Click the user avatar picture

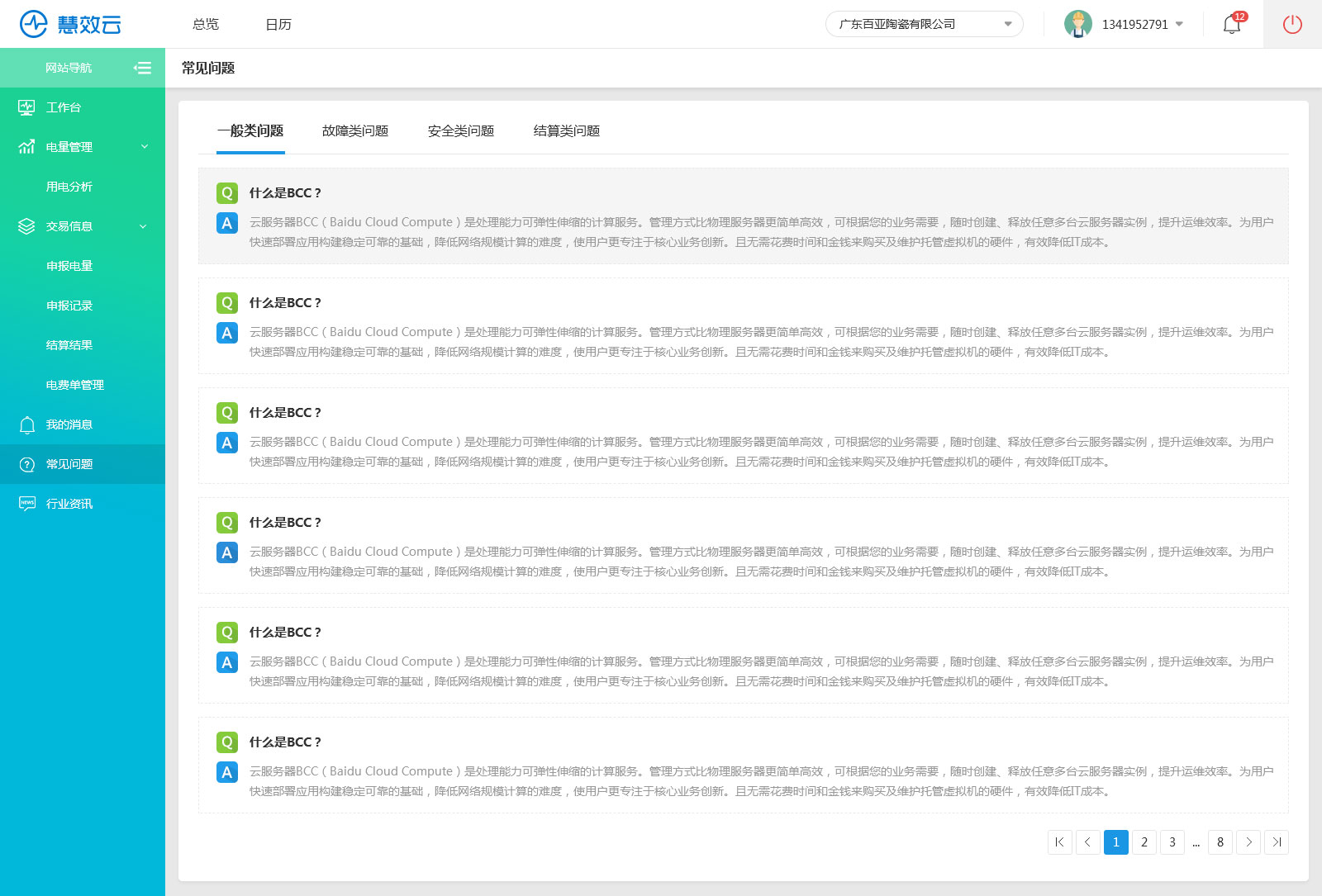[1078, 24]
